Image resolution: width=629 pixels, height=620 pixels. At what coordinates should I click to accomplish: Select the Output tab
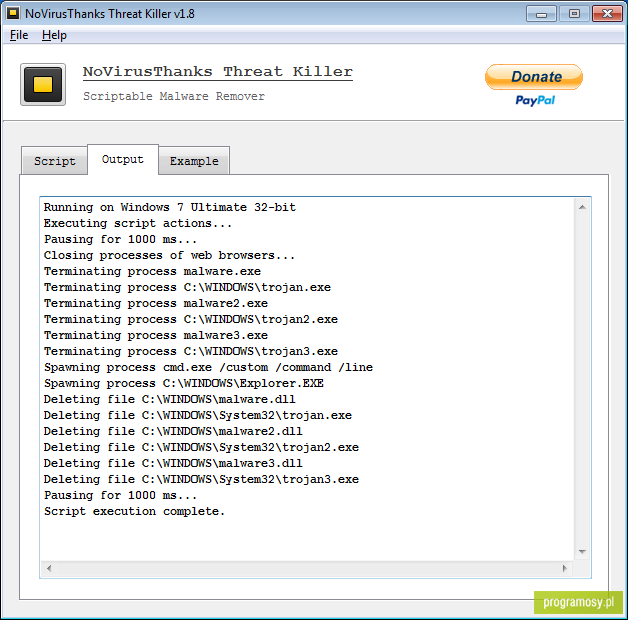pyautogui.click(x=123, y=159)
